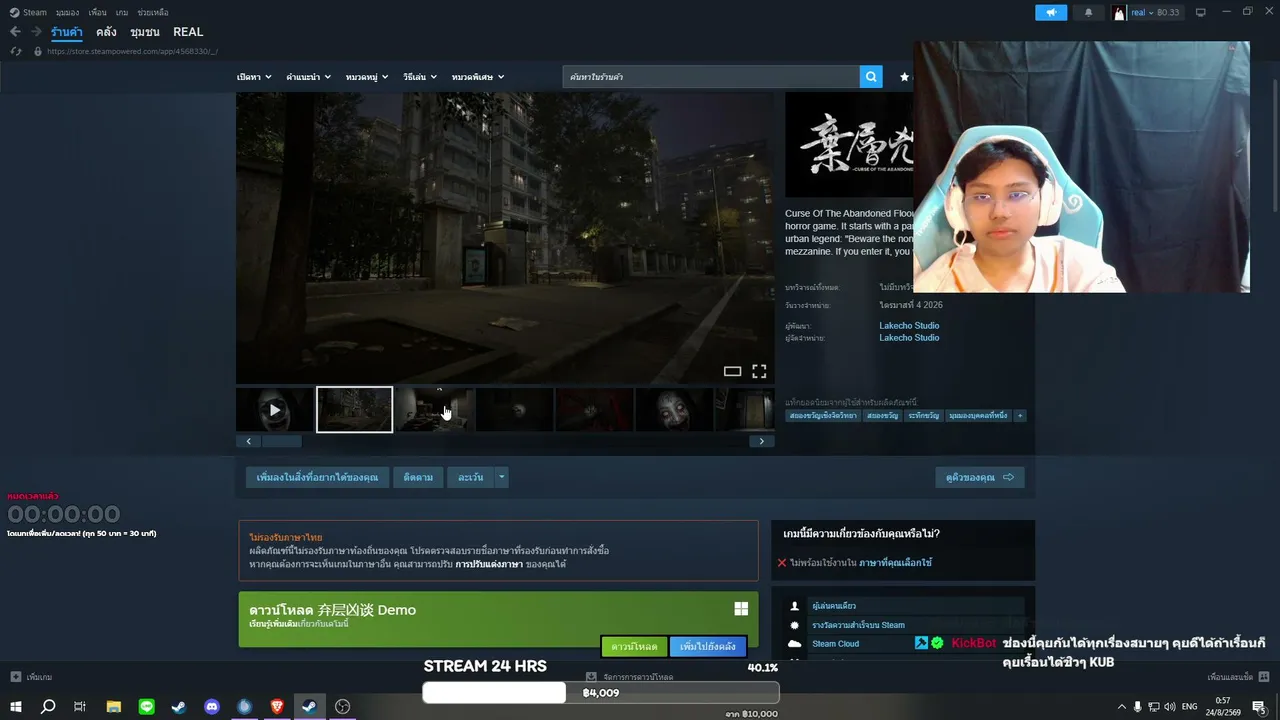Viewport: 1280px width, 720px height.
Task: Click the ละเว้น ignore button
Action: [470, 477]
